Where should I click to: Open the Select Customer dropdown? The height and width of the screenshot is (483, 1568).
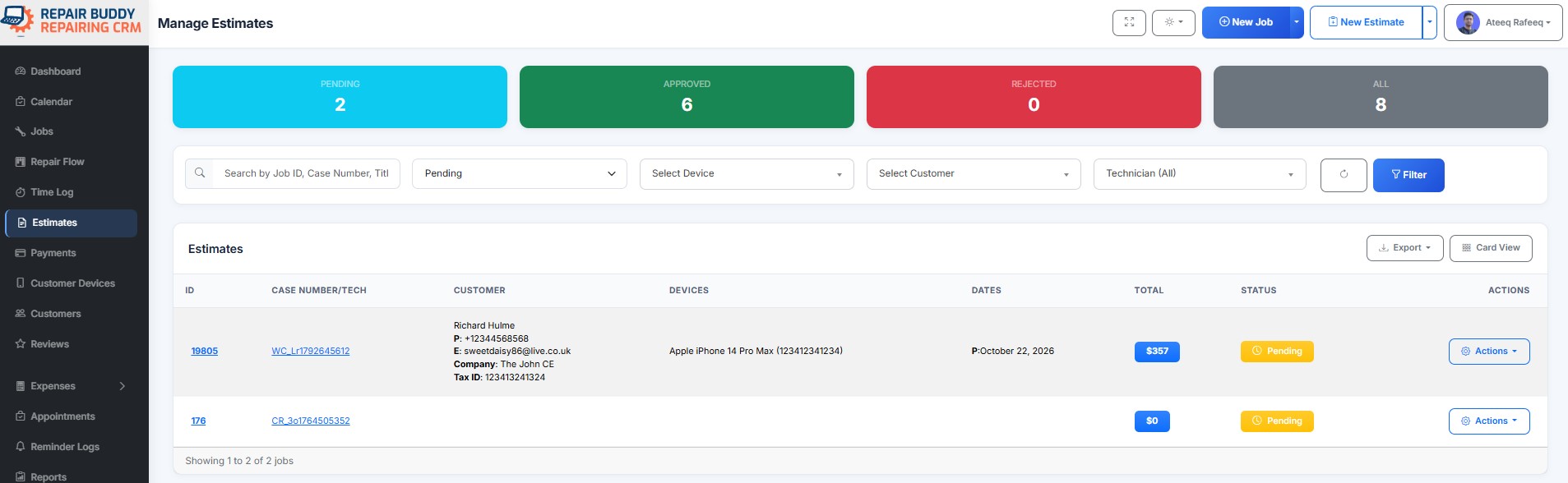pyautogui.click(x=974, y=173)
